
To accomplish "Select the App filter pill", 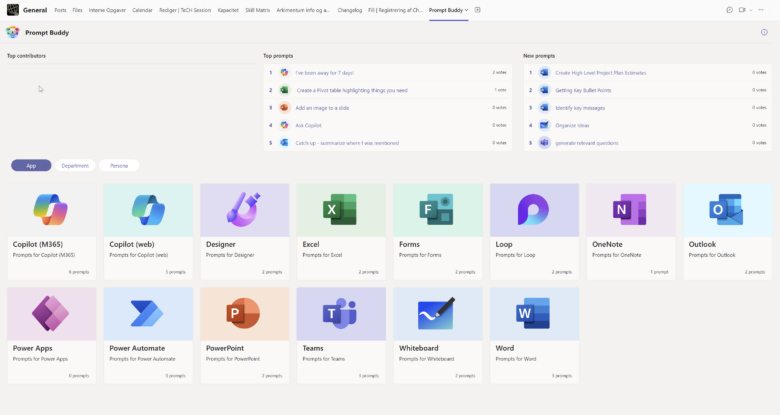I will coord(31,166).
